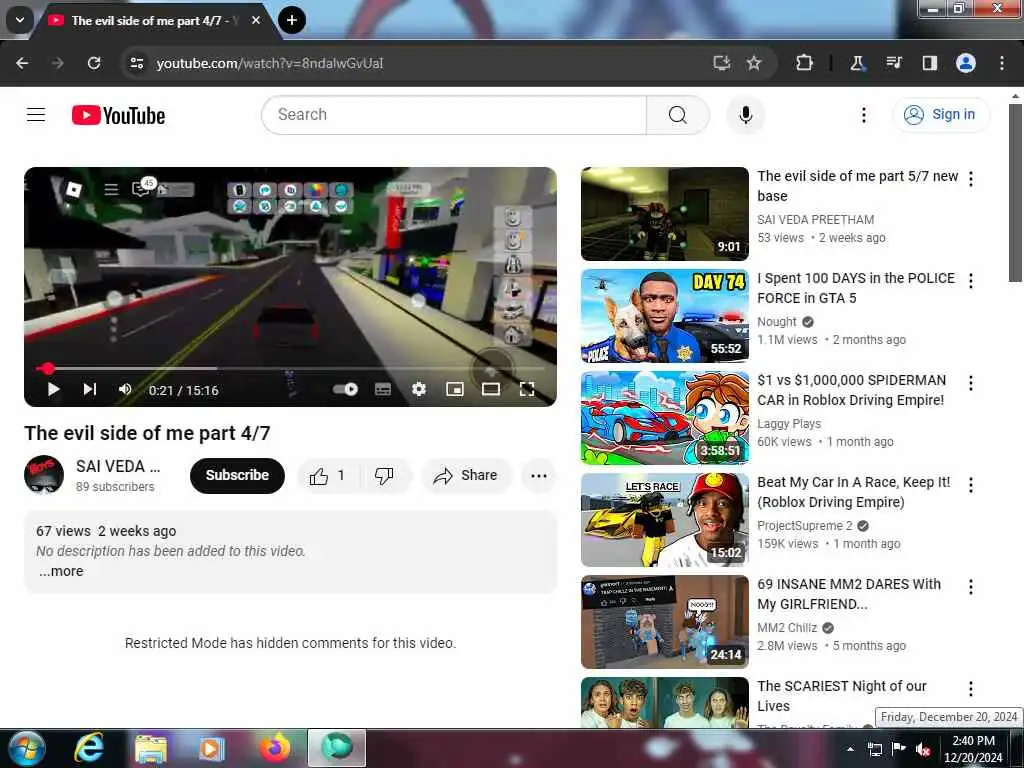Open YouTube settings three-dot menu beside Sign in
Screen dimensions: 1024x768
[863, 115]
